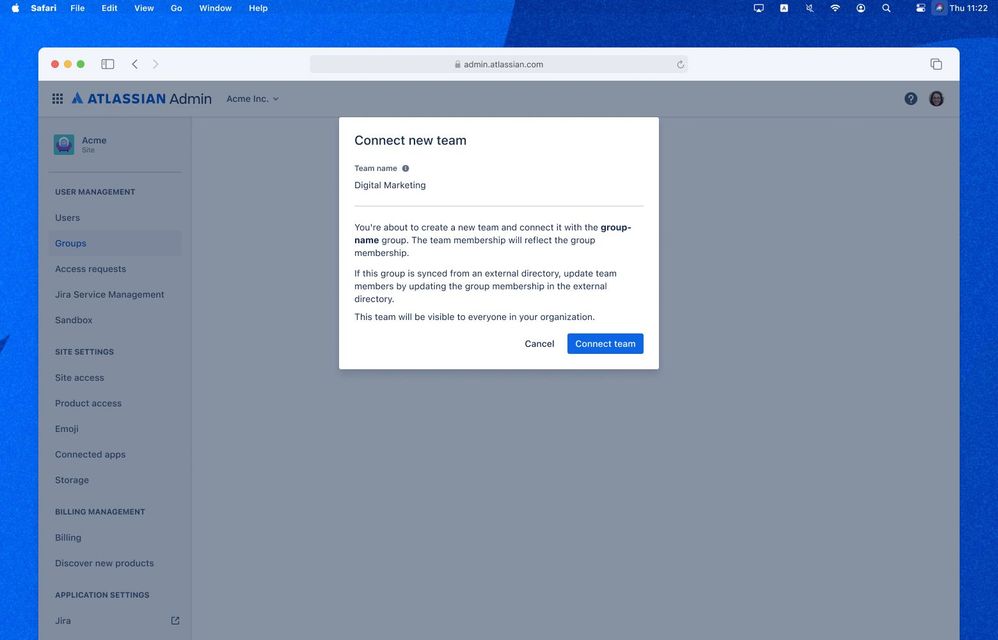Click the SITE SETTINGS section header
This screenshot has width=998, height=640.
click(x=84, y=352)
